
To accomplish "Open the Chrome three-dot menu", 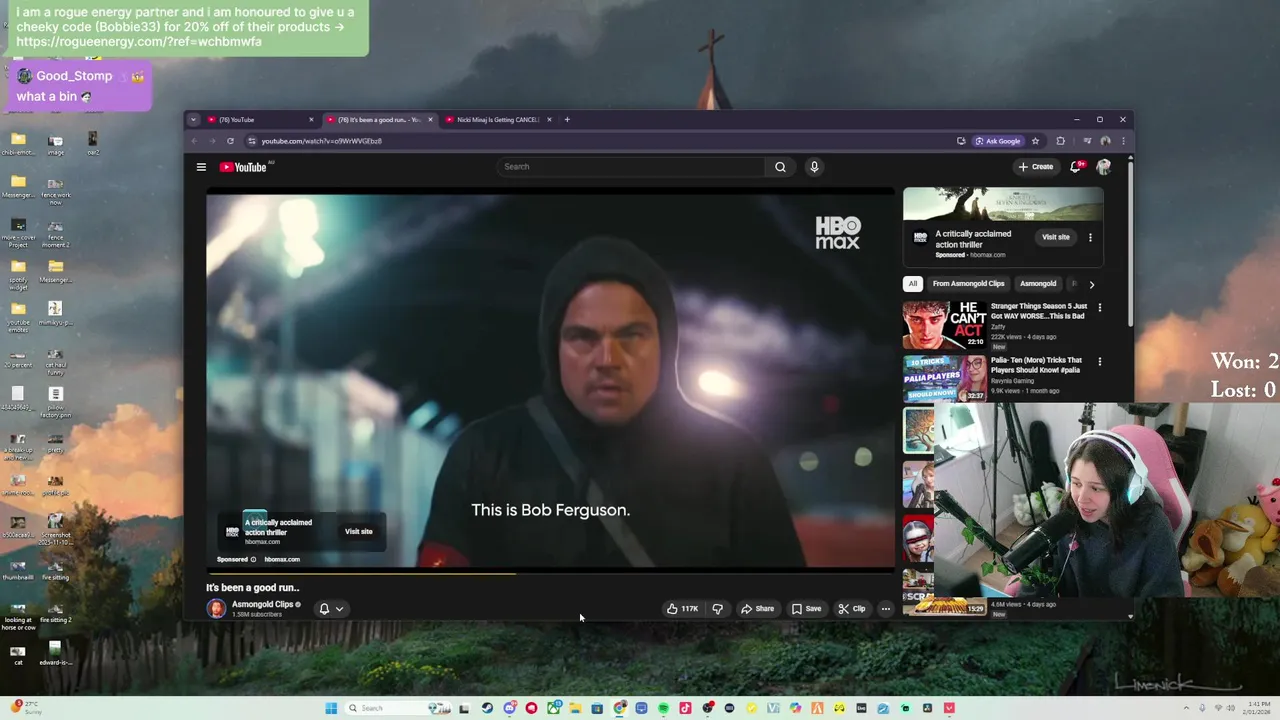I will click(1123, 141).
